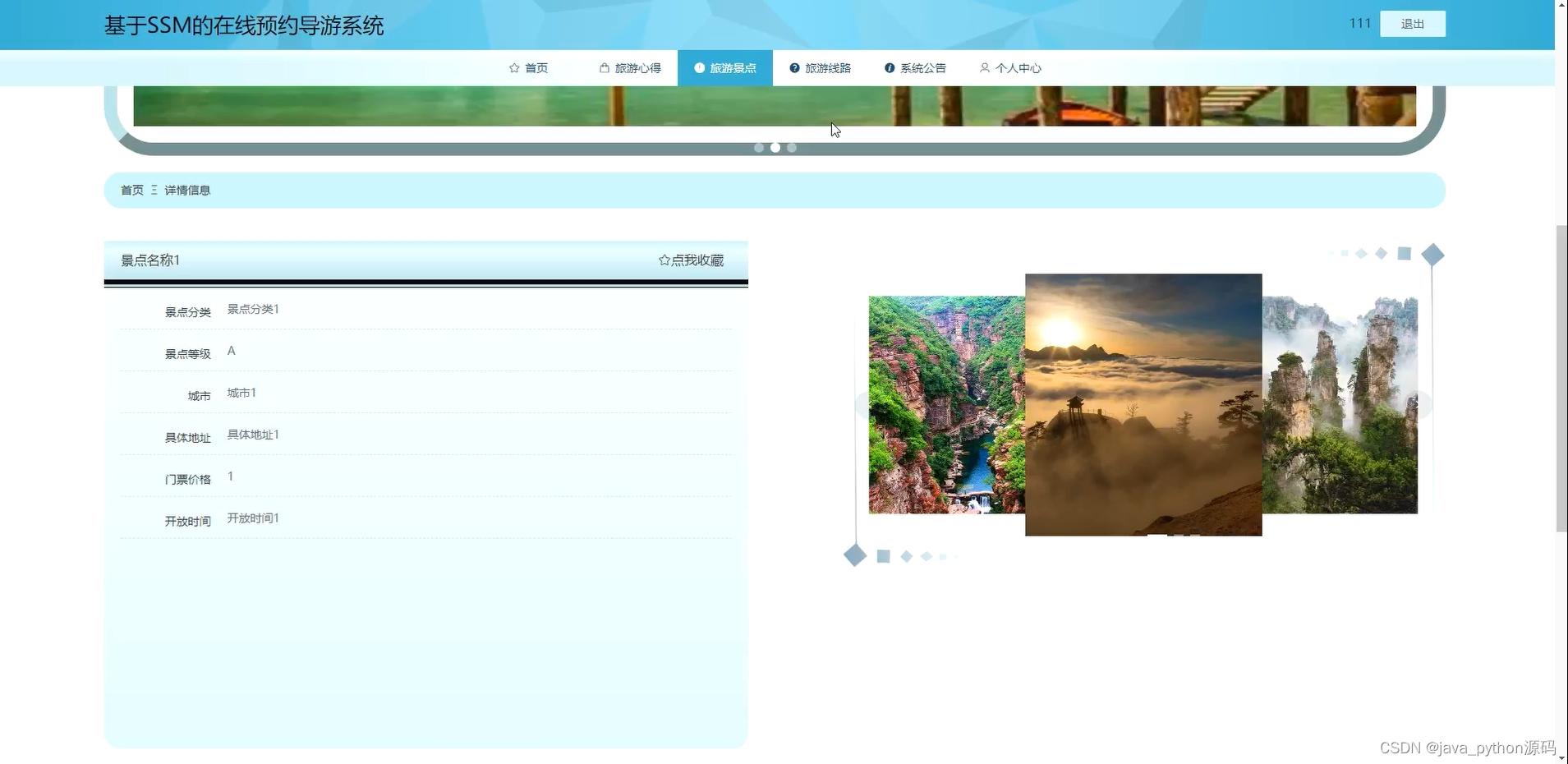The height and width of the screenshot is (764, 1568).
Task: Click the site title 基于SSM的在线预约导游系统
Action: point(244,25)
